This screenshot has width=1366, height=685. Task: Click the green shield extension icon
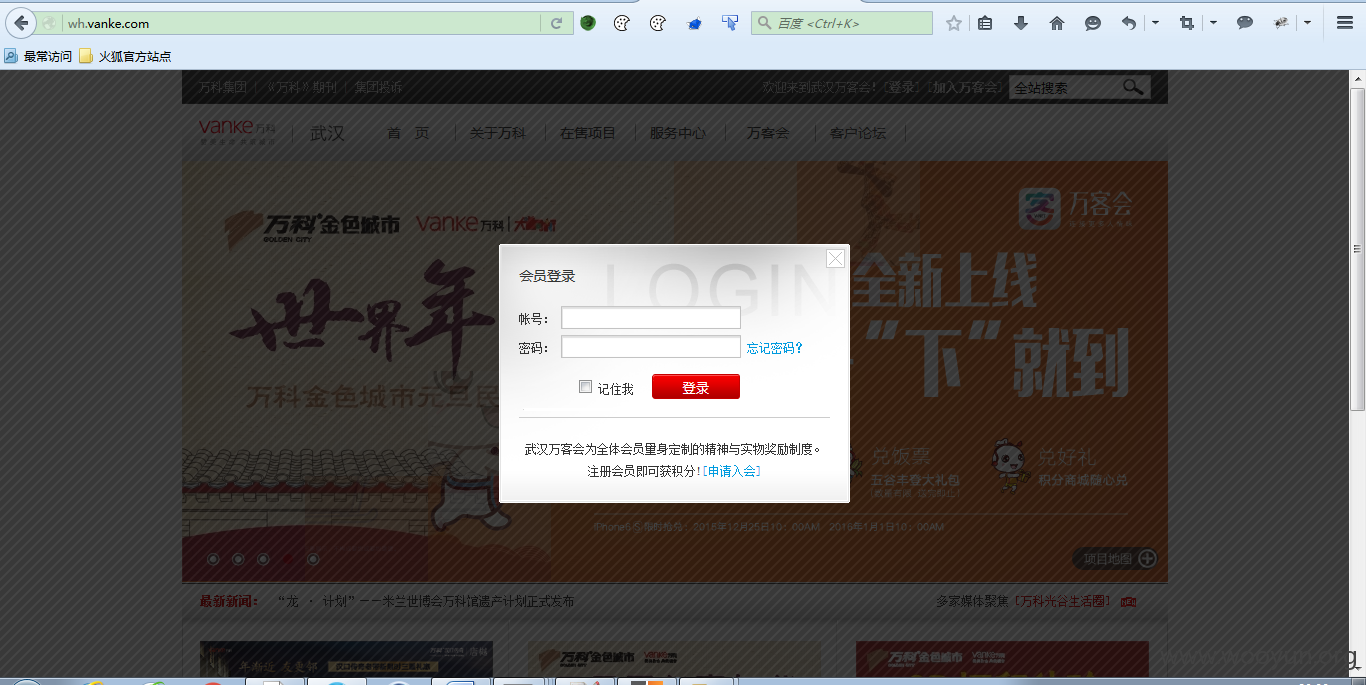pyautogui.click(x=588, y=23)
